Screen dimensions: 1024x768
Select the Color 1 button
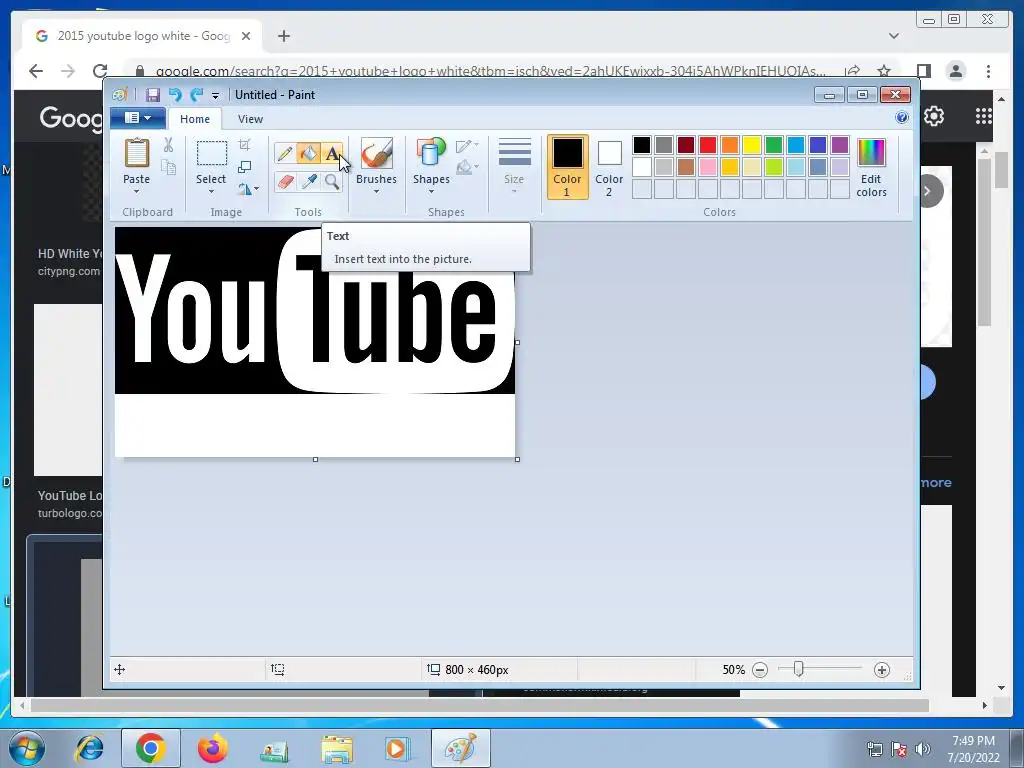[567, 167]
